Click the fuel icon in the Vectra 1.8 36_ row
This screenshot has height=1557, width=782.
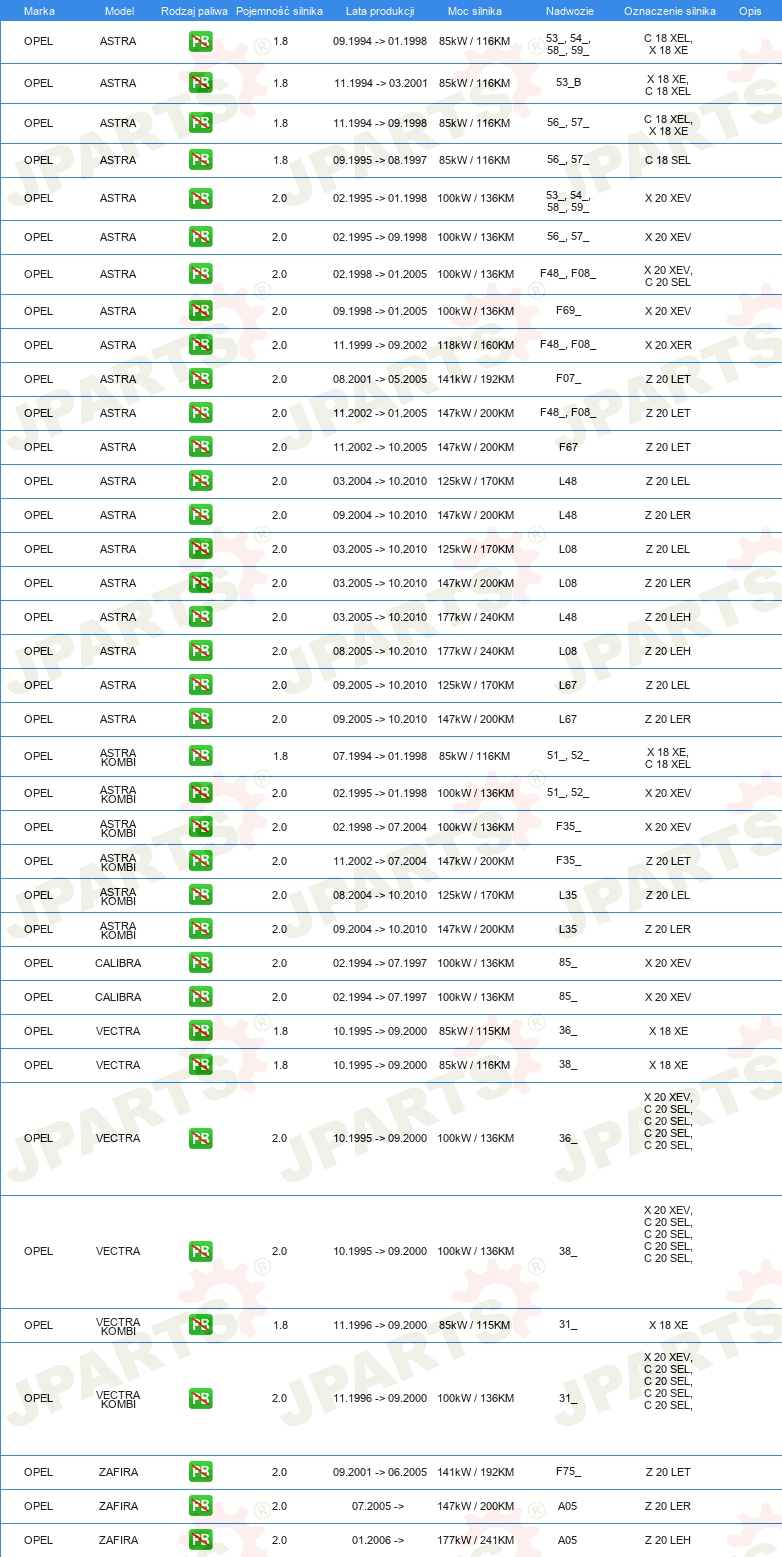tap(200, 1031)
